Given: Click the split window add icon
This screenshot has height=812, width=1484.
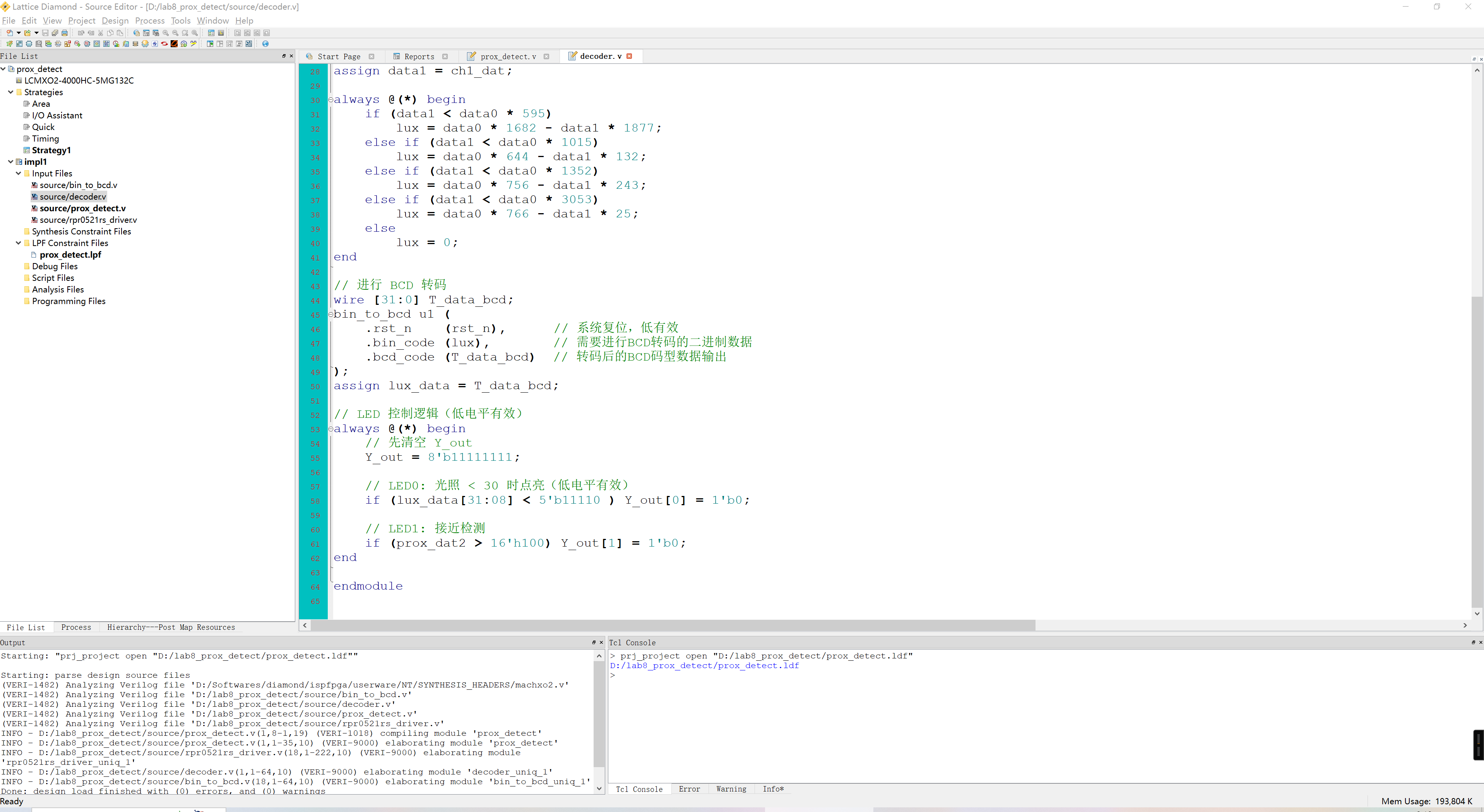Looking at the screenshot, I should tap(210, 44).
